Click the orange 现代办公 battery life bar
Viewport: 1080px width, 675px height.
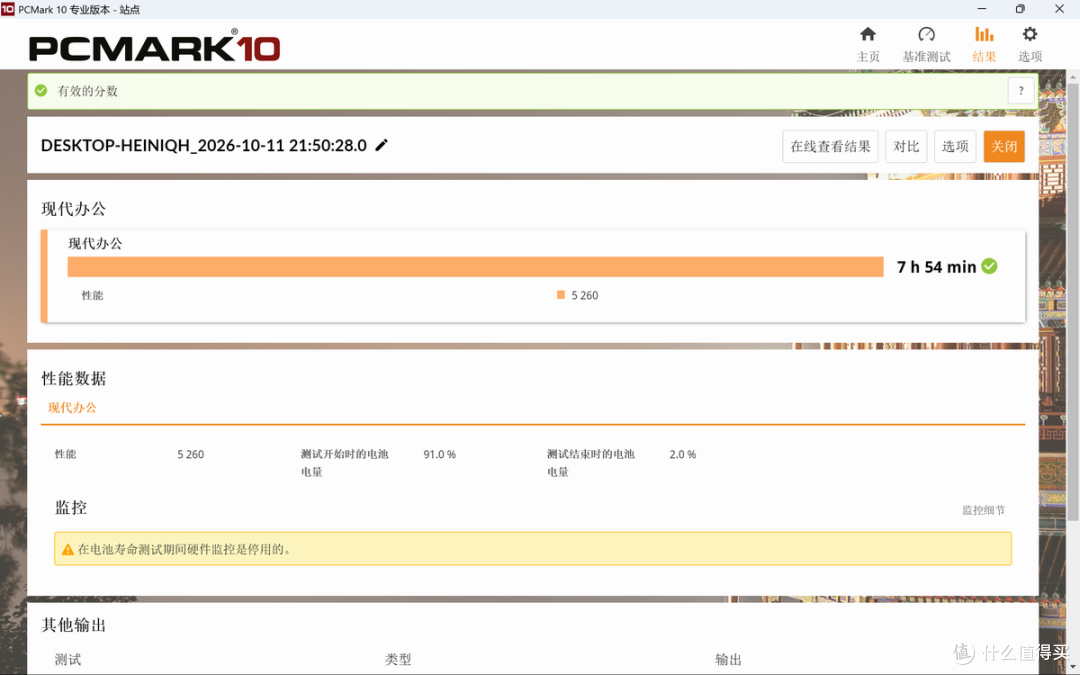click(x=475, y=267)
